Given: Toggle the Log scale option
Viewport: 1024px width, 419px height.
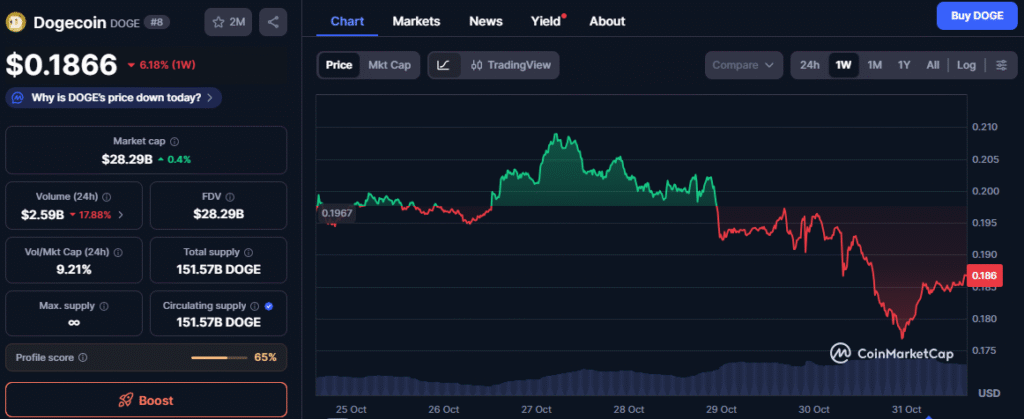Looking at the screenshot, I should (x=966, y=65).
